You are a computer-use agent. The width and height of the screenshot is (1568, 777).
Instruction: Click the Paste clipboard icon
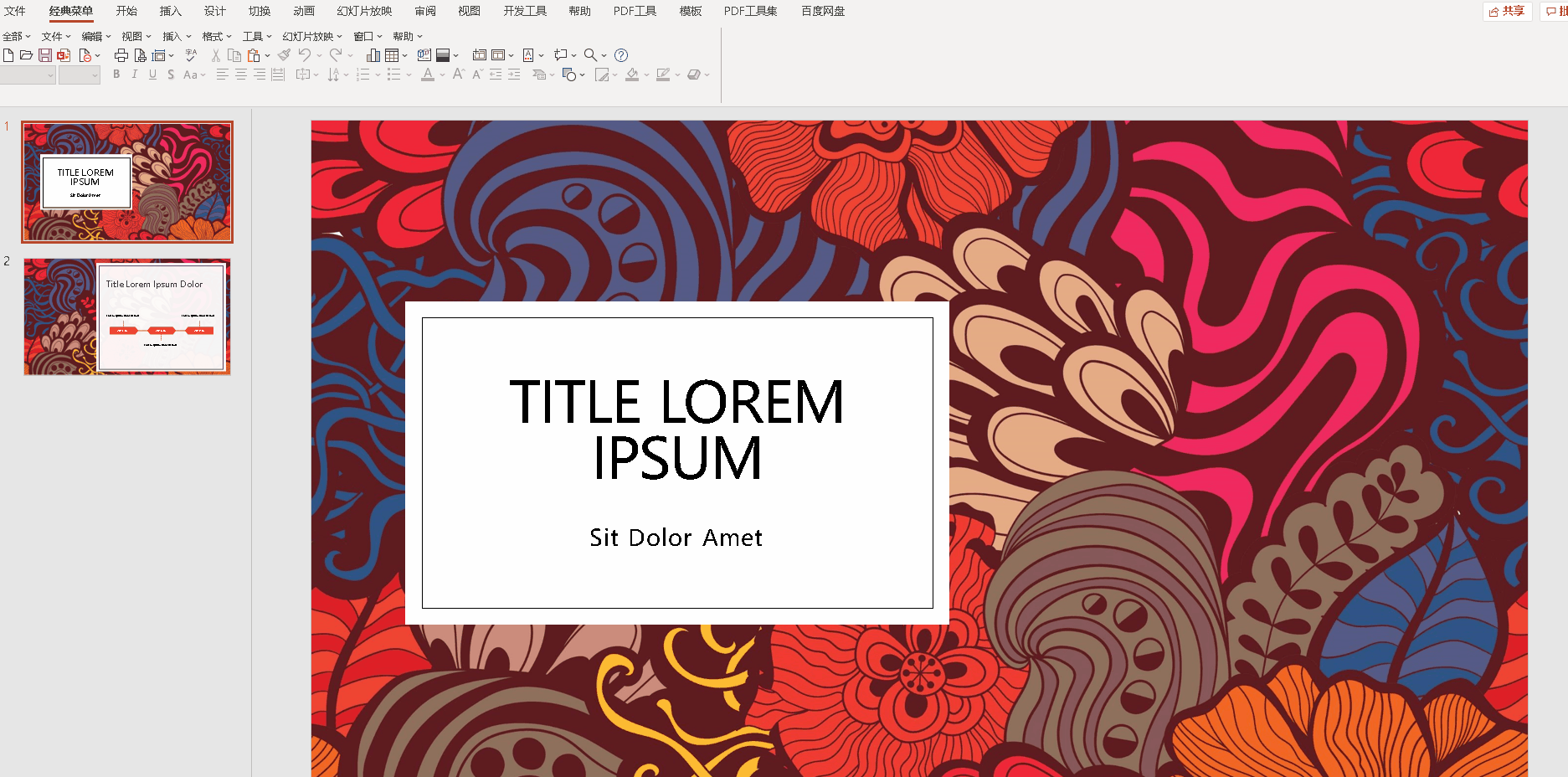click(254, 55)
